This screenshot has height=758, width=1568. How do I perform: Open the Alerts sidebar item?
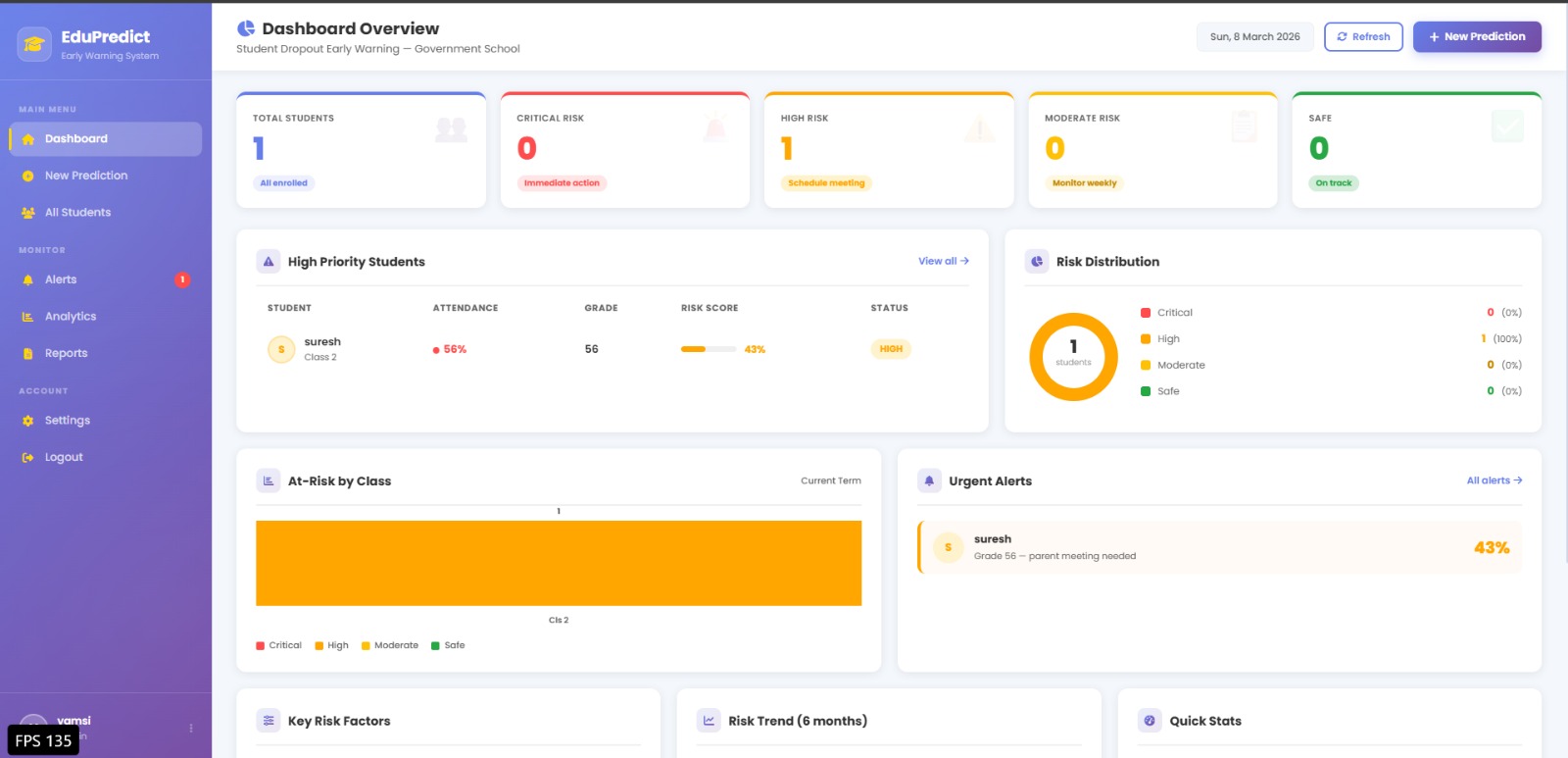(x=106, y=280)
